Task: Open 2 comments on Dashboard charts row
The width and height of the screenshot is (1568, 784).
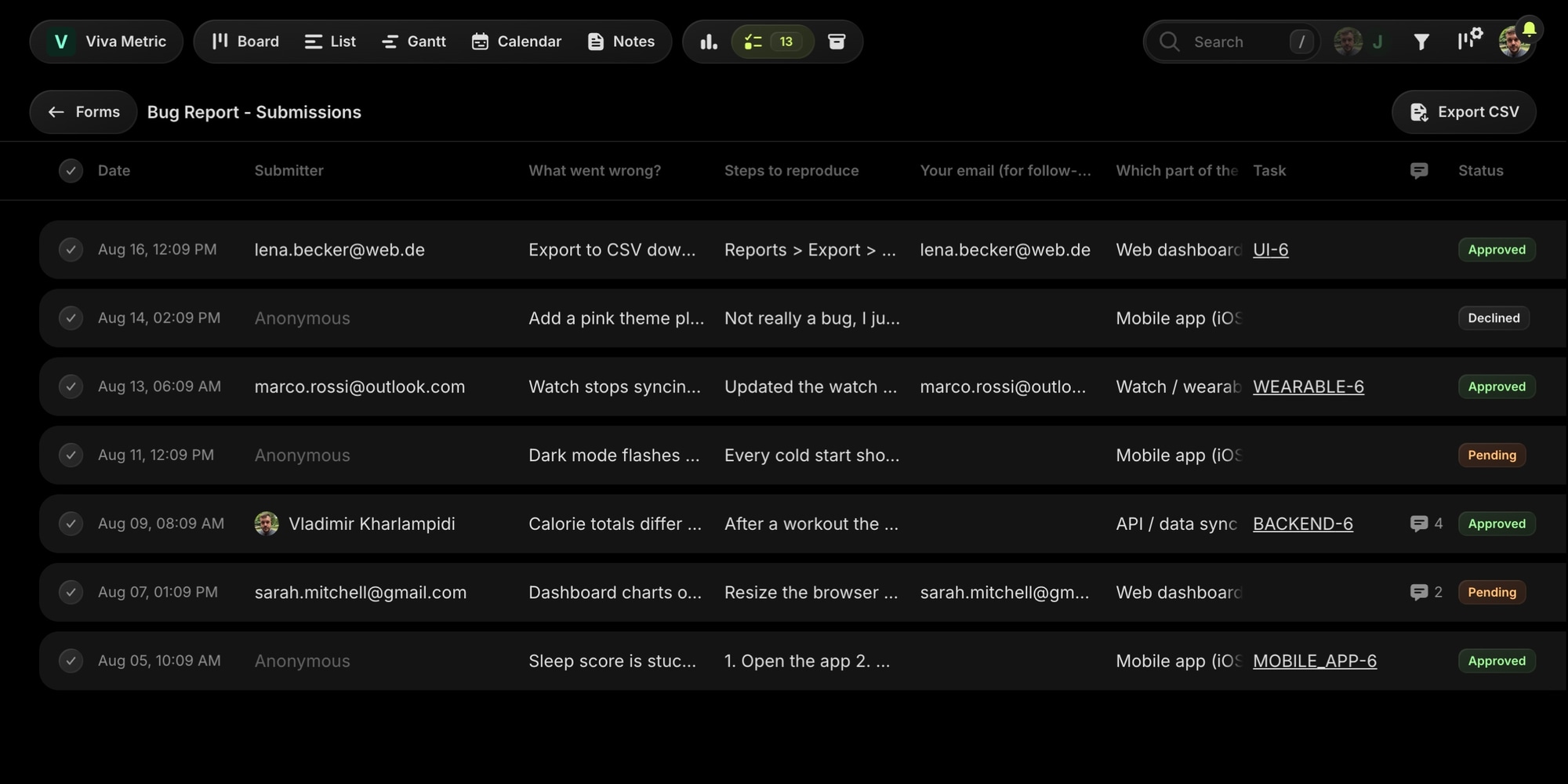Action: (x=1426, y=592)
